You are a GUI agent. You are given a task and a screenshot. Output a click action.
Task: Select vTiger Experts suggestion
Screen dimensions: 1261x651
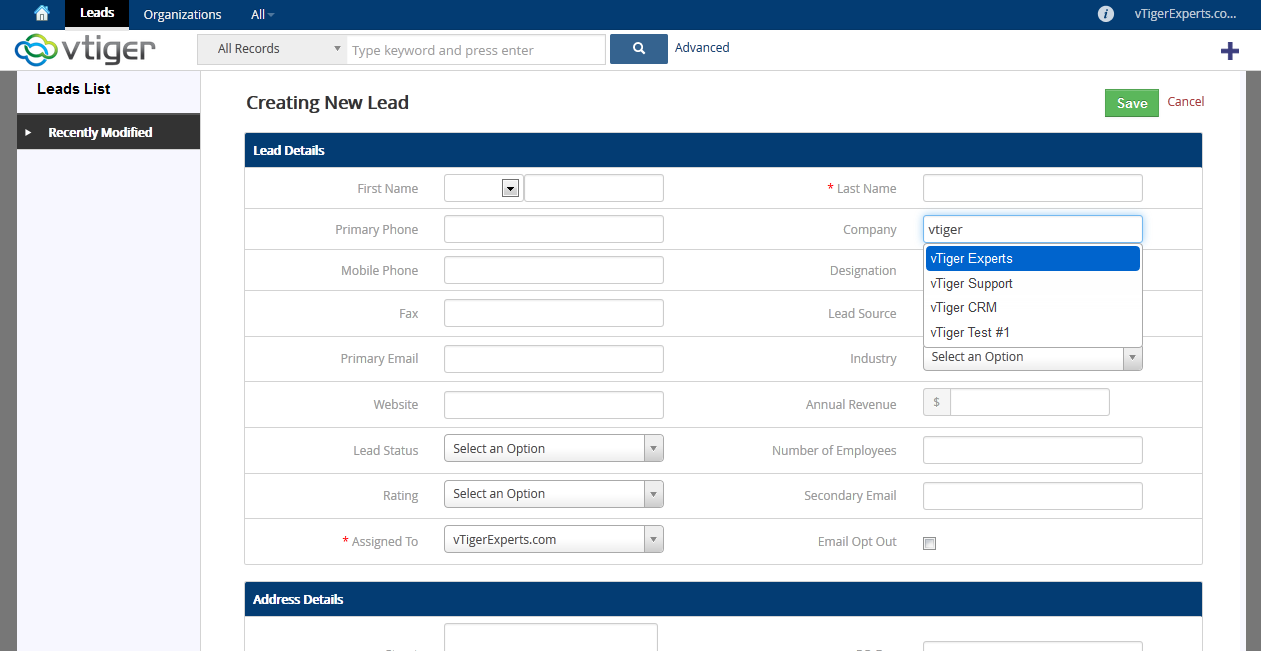pyautogui.click(x=1032, y=258)
